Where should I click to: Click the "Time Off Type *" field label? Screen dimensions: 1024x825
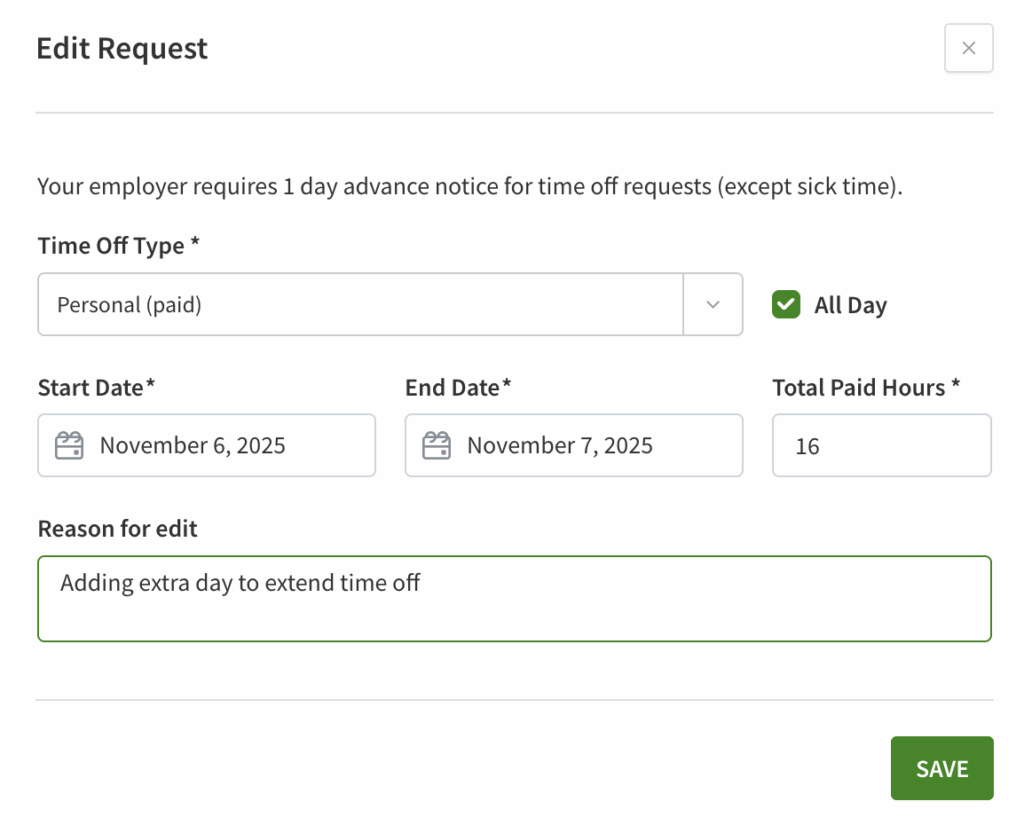[118, 246]
